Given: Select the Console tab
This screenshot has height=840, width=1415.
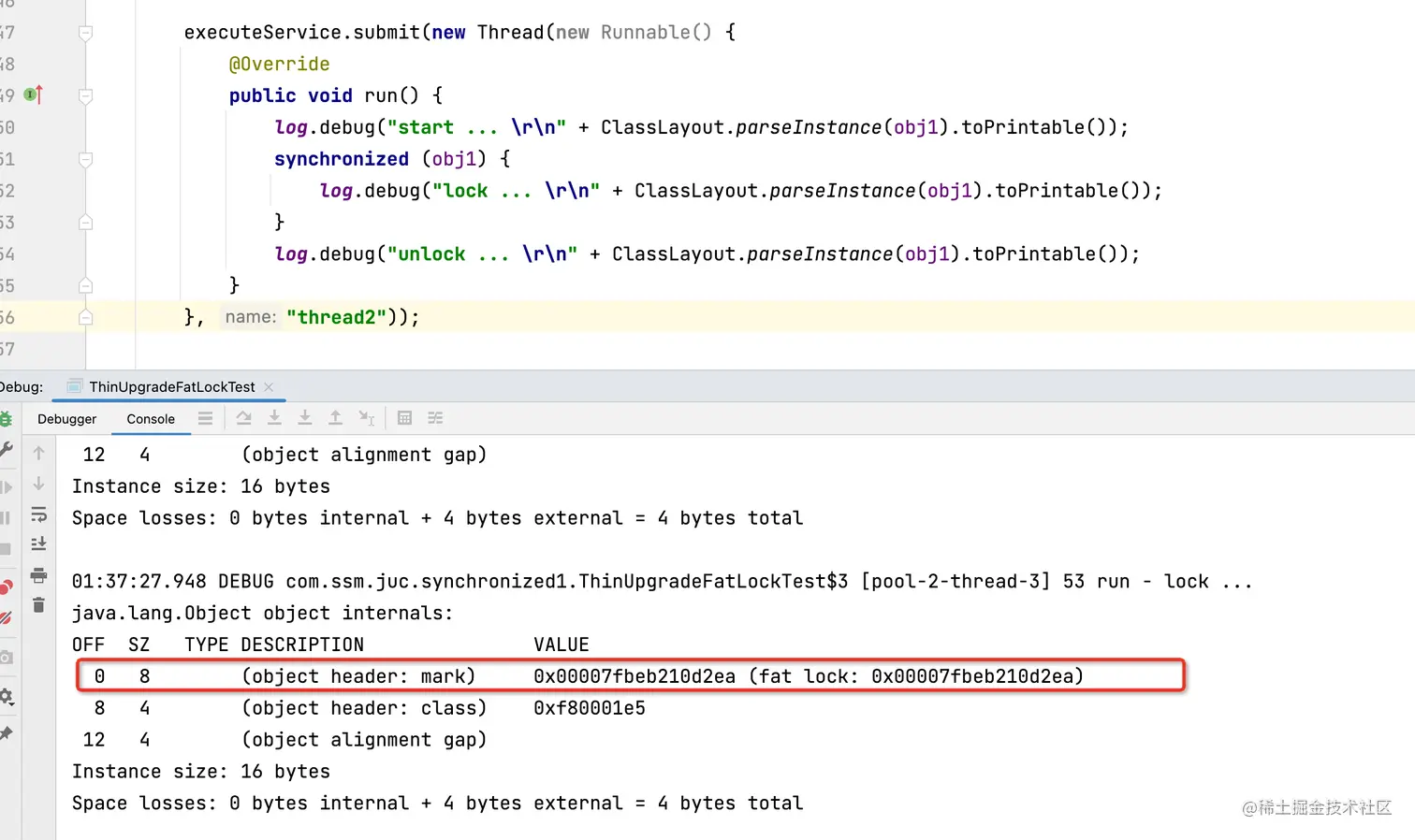Looking at the screenshot, I should [x=151, y=419].
